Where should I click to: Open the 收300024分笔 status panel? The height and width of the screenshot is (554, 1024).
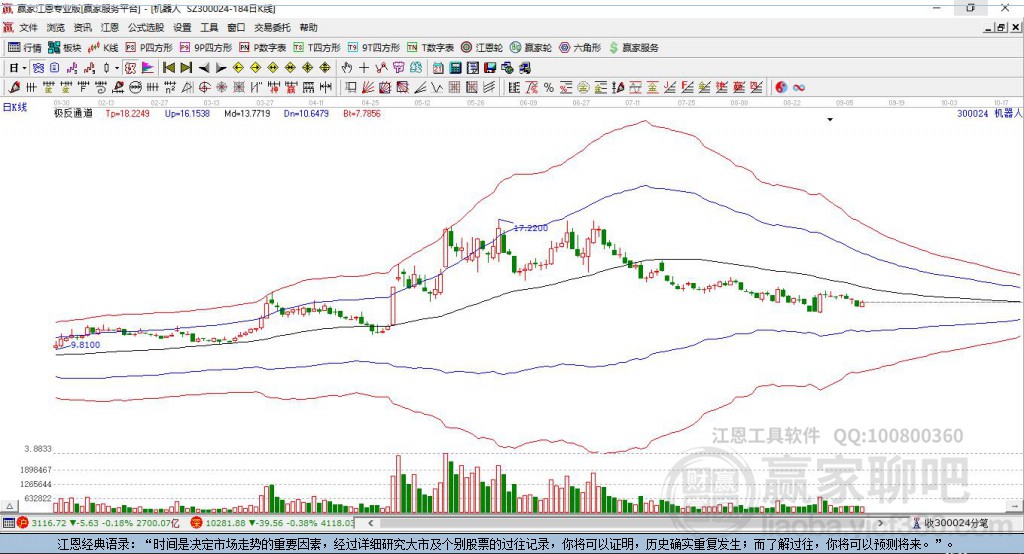click(950, 523)
